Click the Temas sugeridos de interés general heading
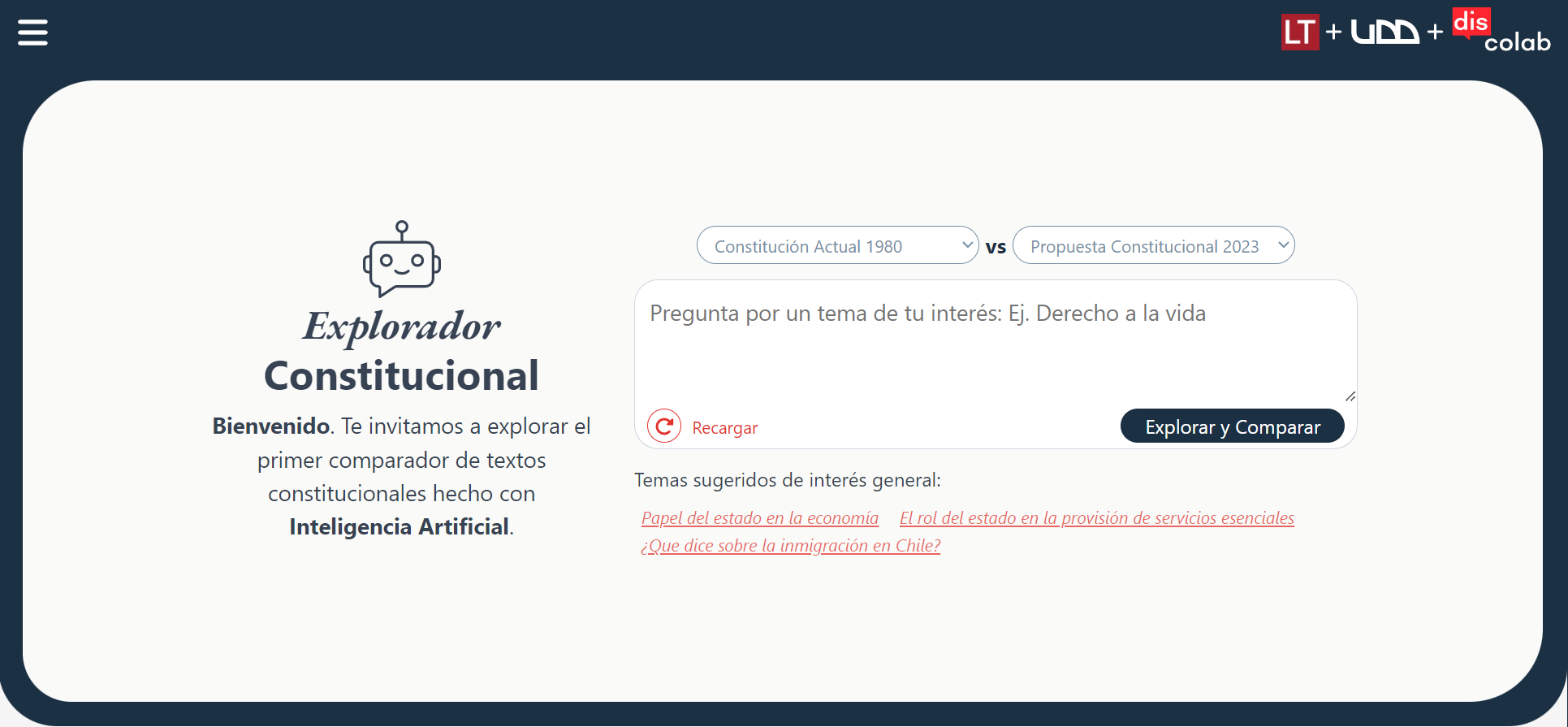The height and width of the screenshot is (727, 1568). click(787, 480)
